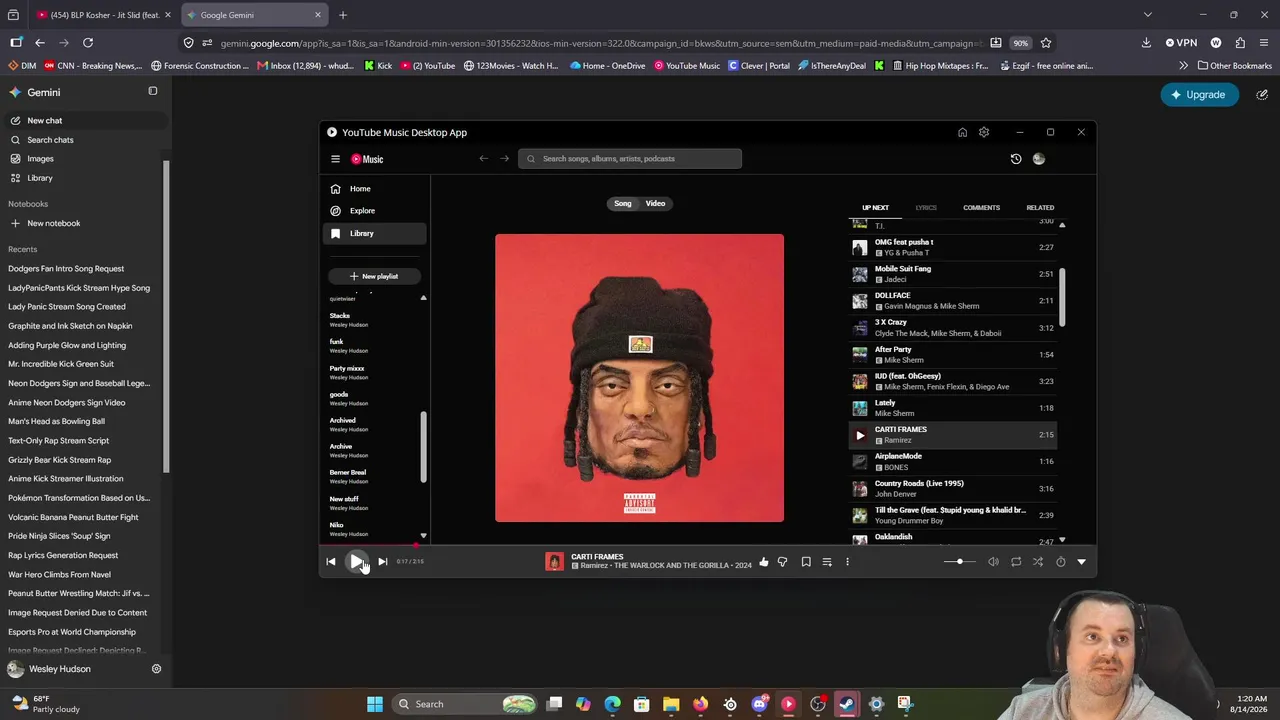The width and height of the screenshot is (1280, 720).
Task: Save the song to library bookmark icon
Action: tap(806, 562)
